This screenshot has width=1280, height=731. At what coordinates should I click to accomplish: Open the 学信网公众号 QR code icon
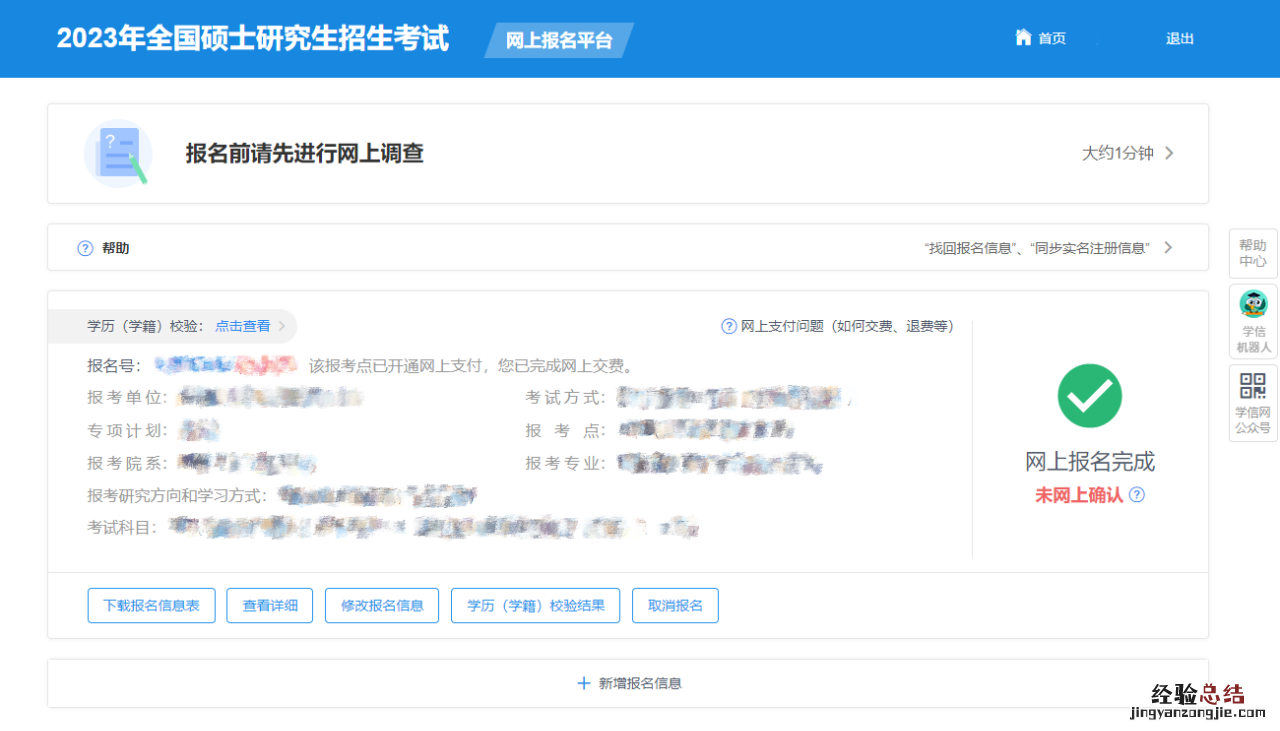point(1253,386)
